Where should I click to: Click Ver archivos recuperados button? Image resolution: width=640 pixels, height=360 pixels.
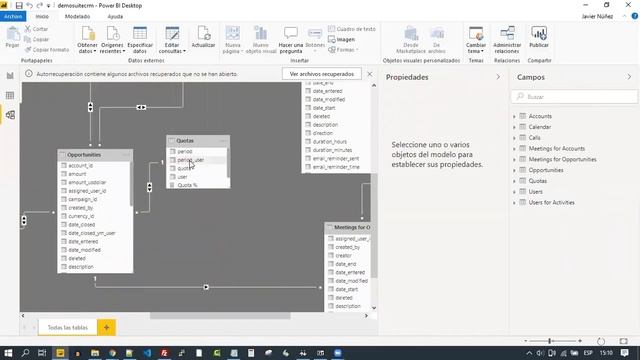click(322, 74)
